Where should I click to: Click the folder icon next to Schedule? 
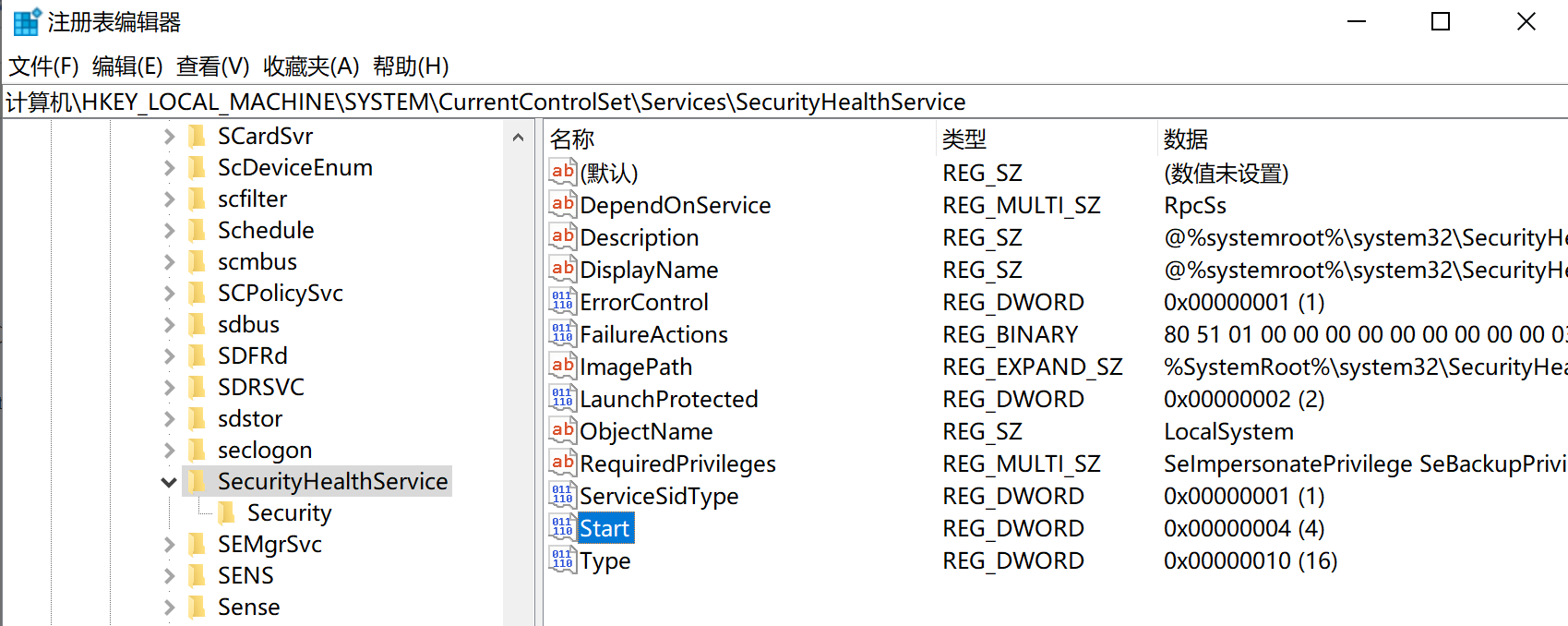click(197, 230)
